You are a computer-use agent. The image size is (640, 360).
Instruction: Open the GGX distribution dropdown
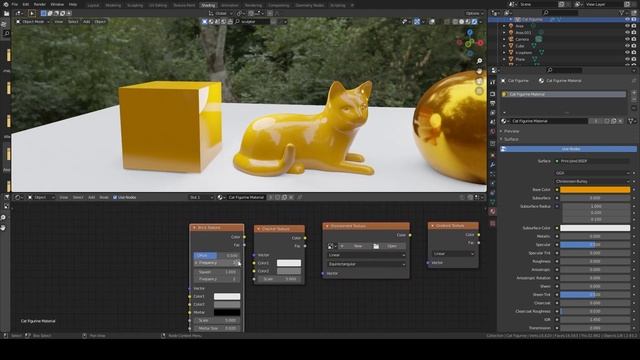pyautogui.click(x=593, y=173)
